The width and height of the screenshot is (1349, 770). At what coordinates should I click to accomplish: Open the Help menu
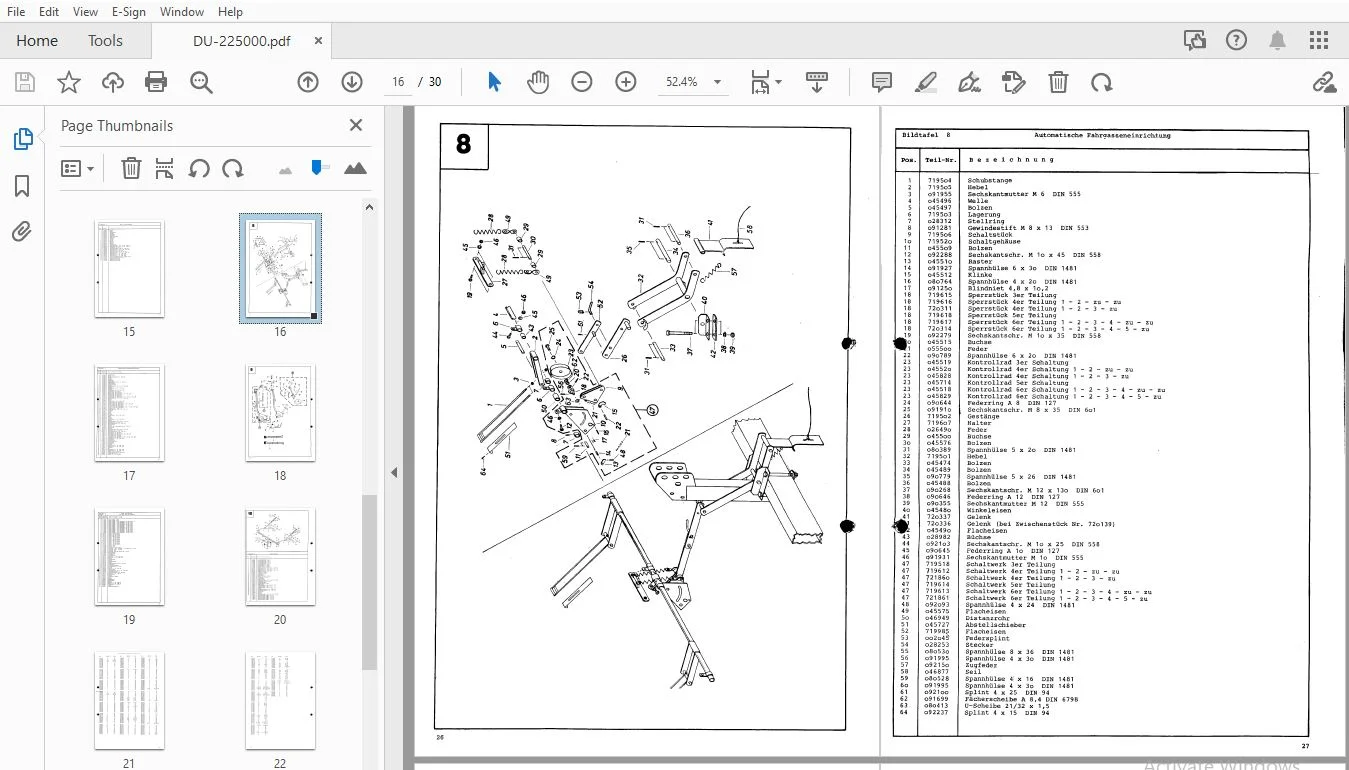point(230,12)
